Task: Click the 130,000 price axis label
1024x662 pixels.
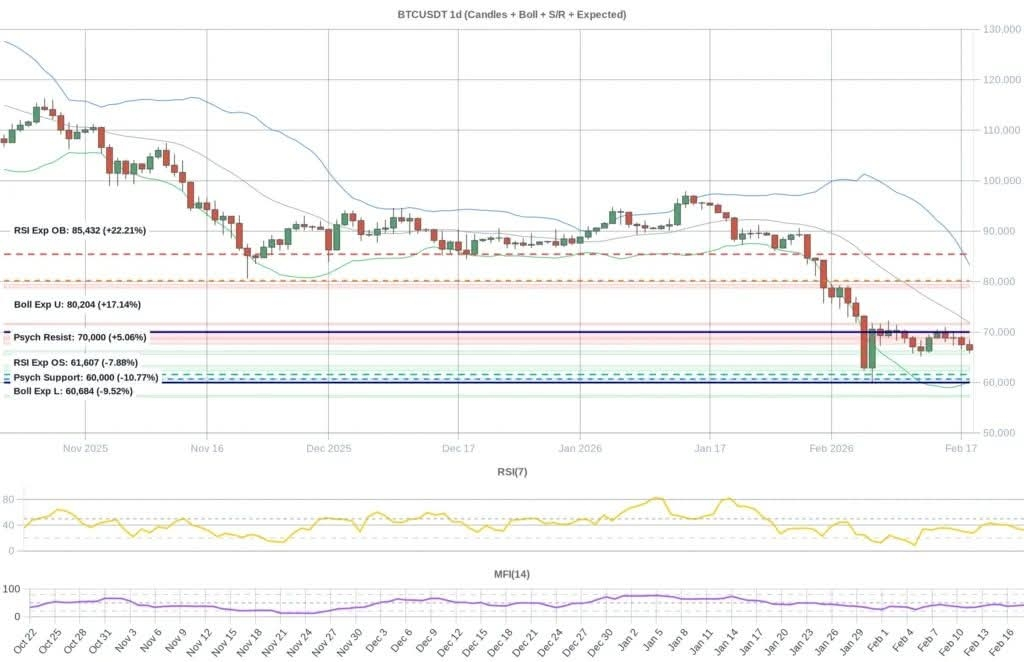Action: pyautogui.click(x=1002, y=29)
